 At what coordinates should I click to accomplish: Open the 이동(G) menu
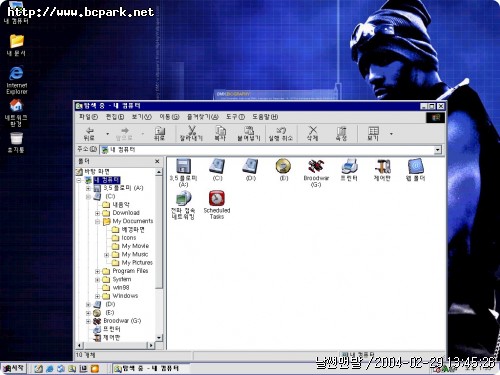tap(169, 117)
